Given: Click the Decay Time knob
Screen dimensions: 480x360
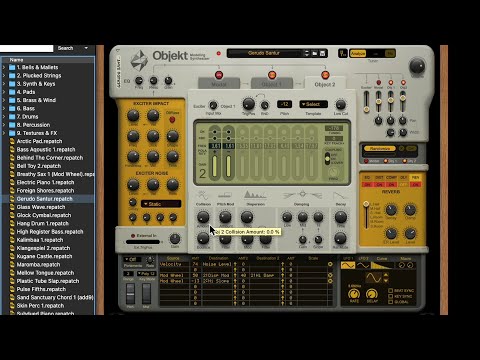Looking at the screenshot, I should (x=340, y=217).
